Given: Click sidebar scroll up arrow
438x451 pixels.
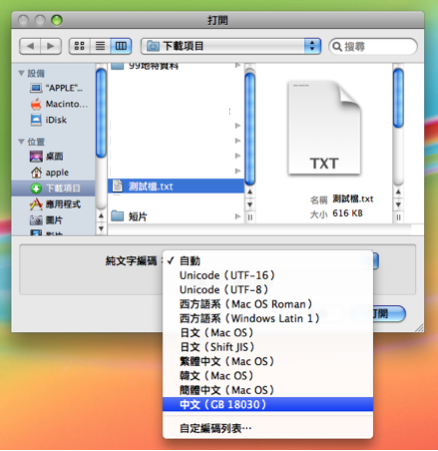Looking at the screenshot, I should click(x=101, y=216).
